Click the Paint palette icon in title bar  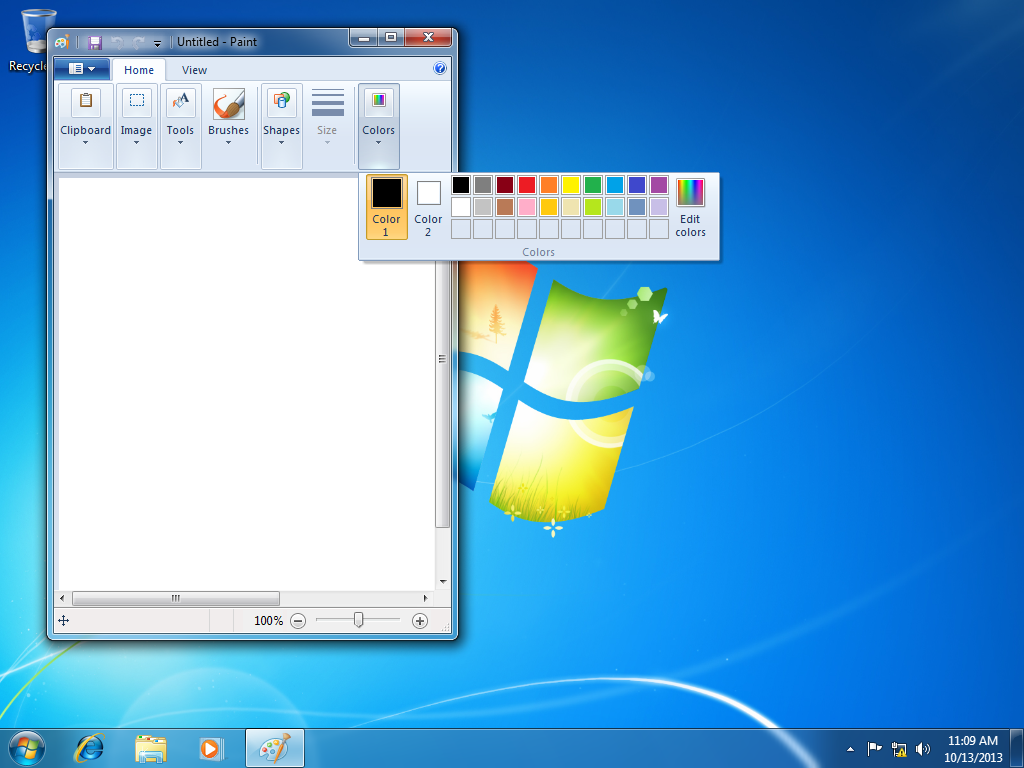tap(62, 42)
